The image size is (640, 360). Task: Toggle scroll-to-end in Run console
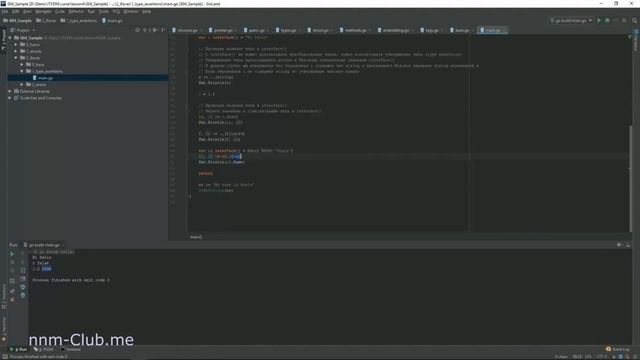[23, 279]
